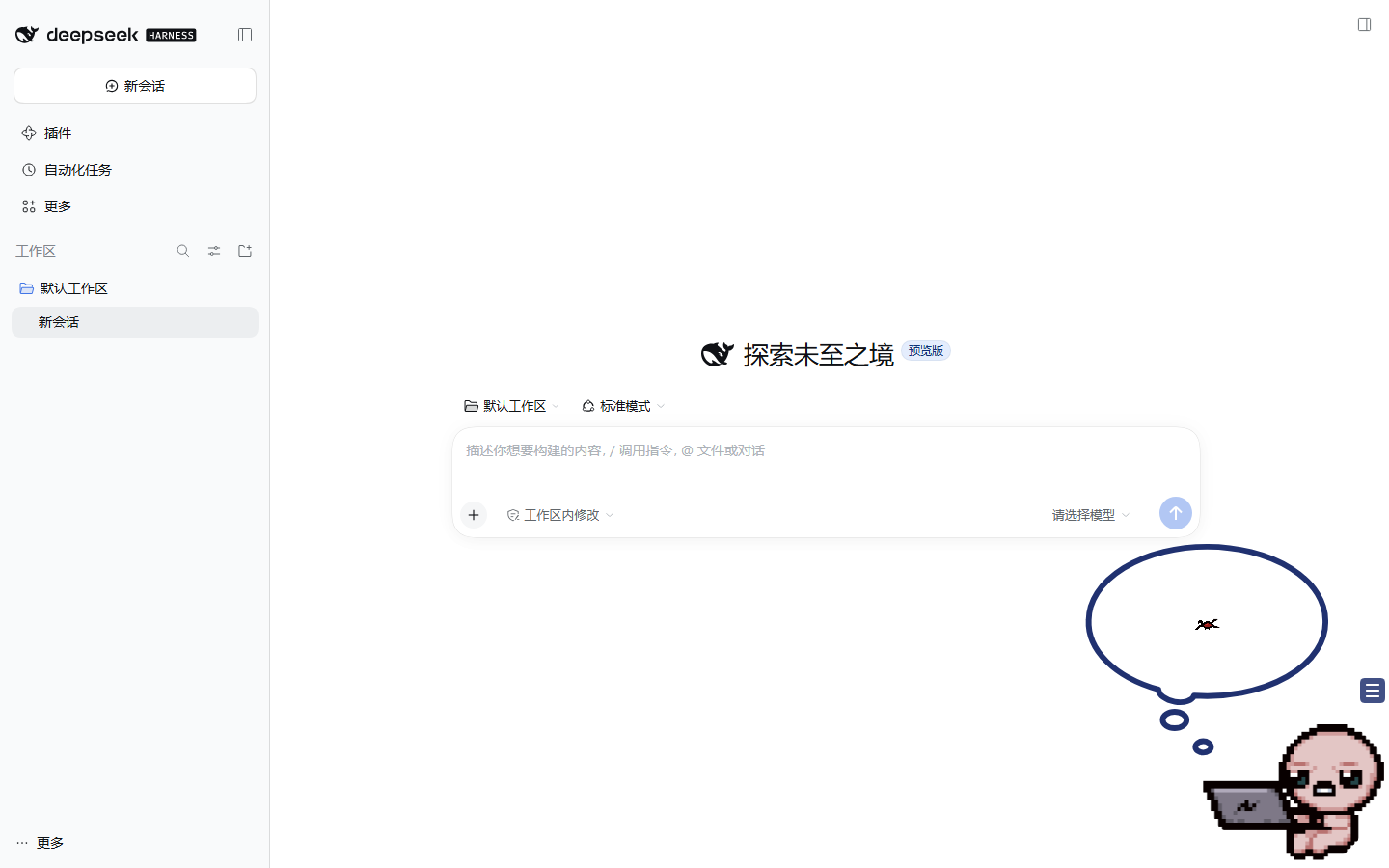Click the HARNESS badge label
The height and width of the screenshot is (868, 1389).
click(x=171, y=36)
